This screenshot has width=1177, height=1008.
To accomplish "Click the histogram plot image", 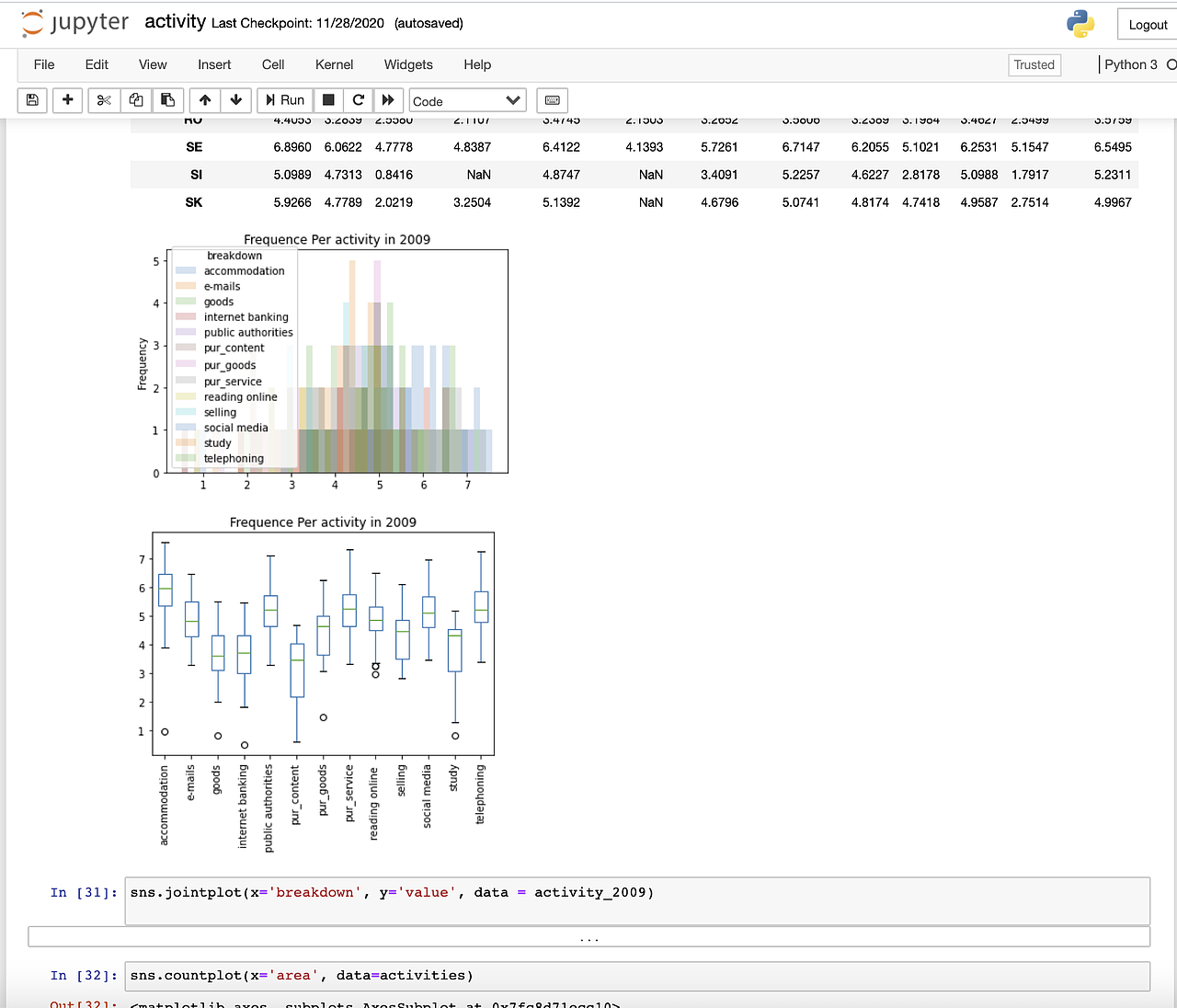I will [x=323, y=361].
